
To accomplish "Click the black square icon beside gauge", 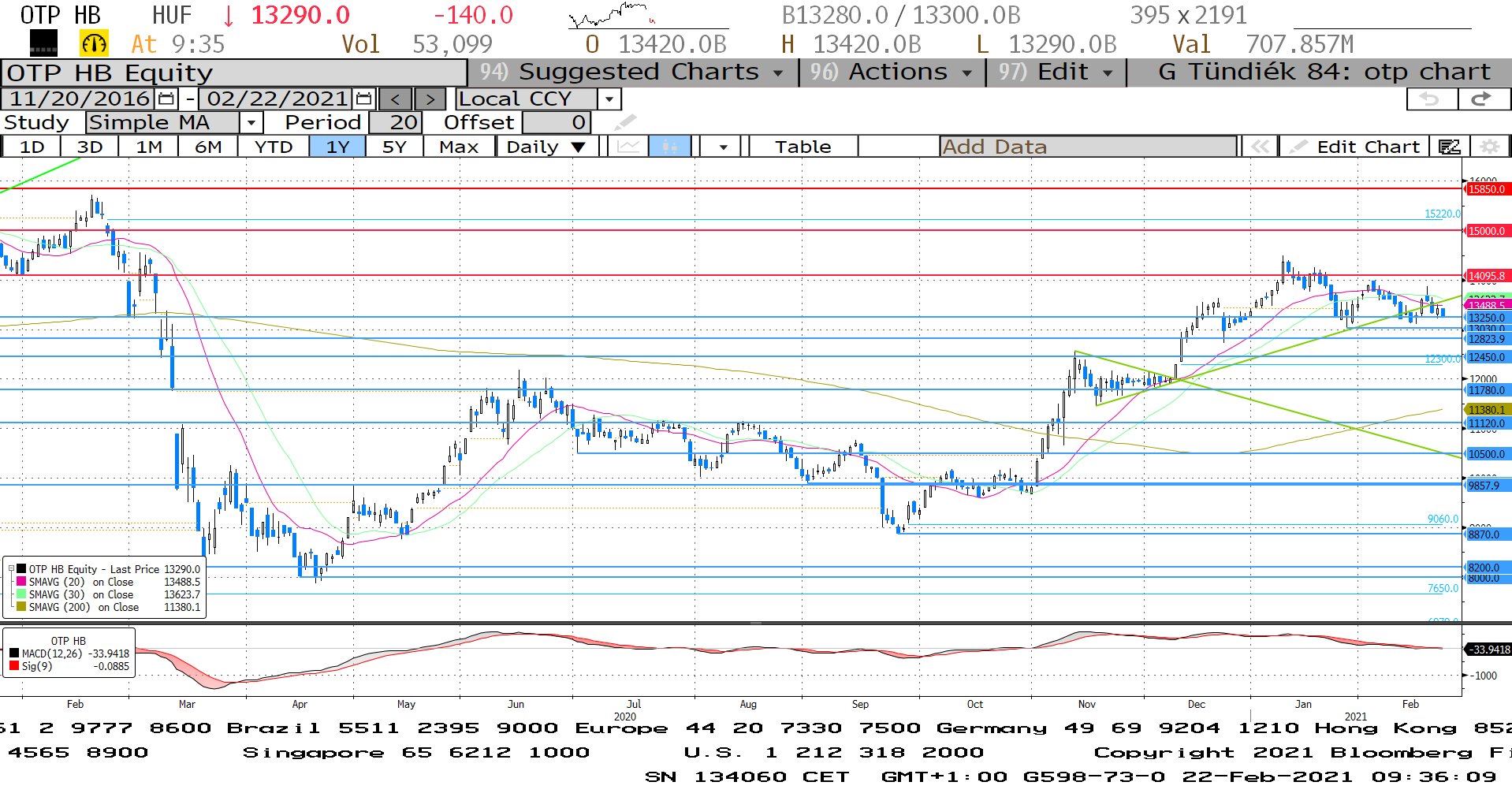I will (43, 43).
